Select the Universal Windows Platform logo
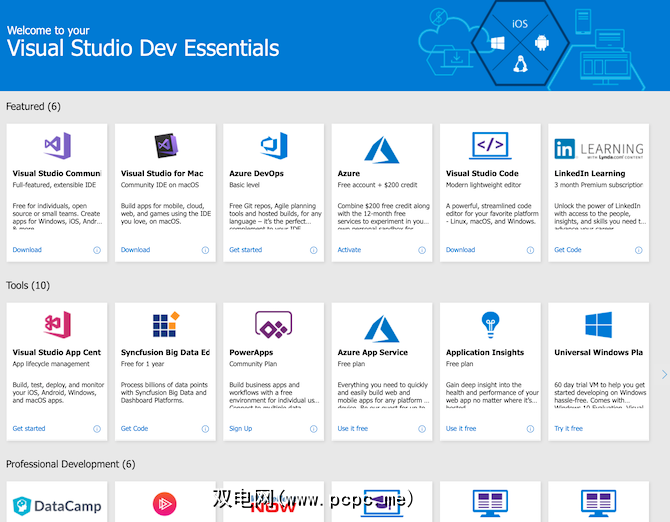 (598, 325)
